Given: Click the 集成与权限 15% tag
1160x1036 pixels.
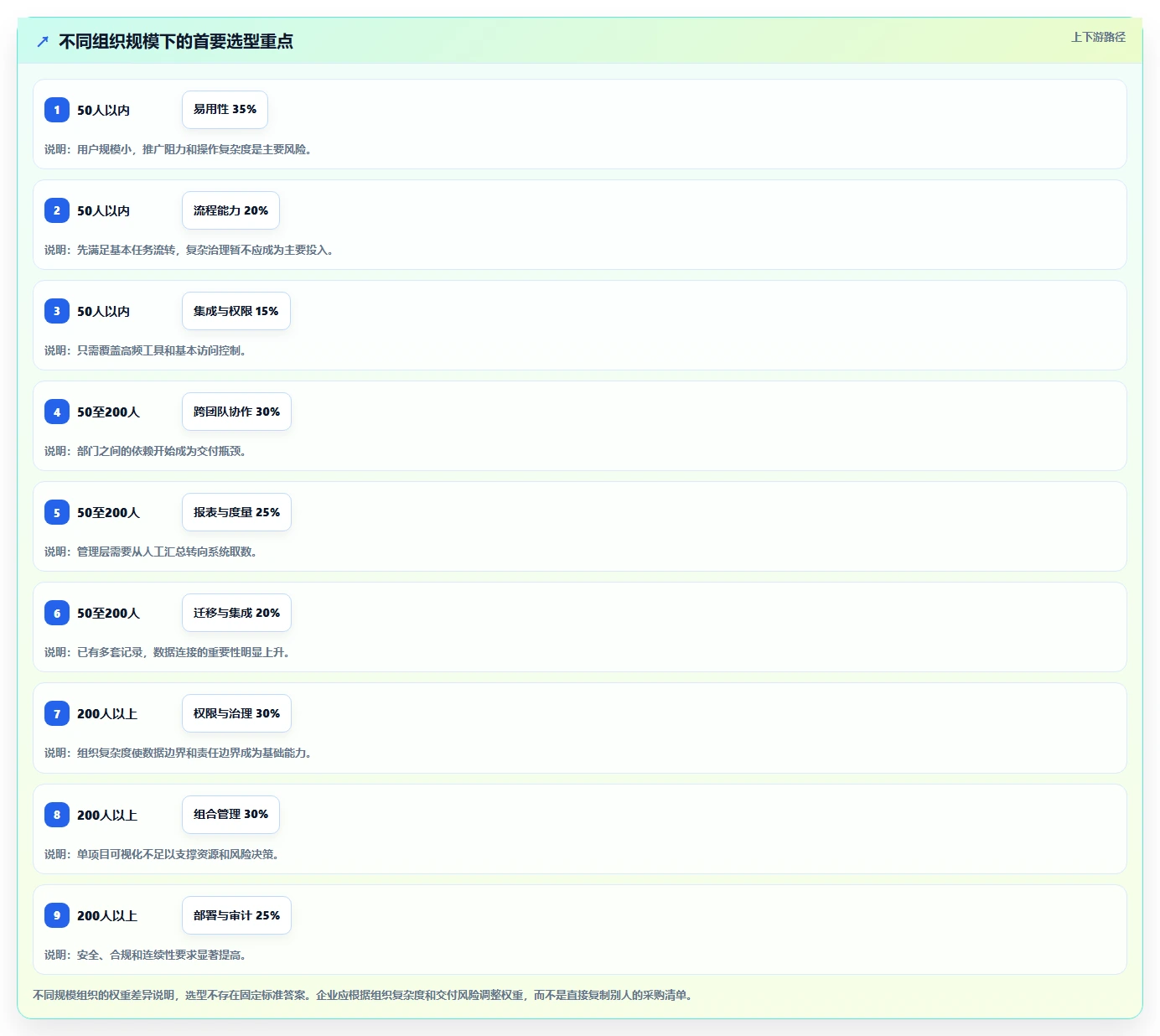Looking at the screenshot, I should 236,311.
